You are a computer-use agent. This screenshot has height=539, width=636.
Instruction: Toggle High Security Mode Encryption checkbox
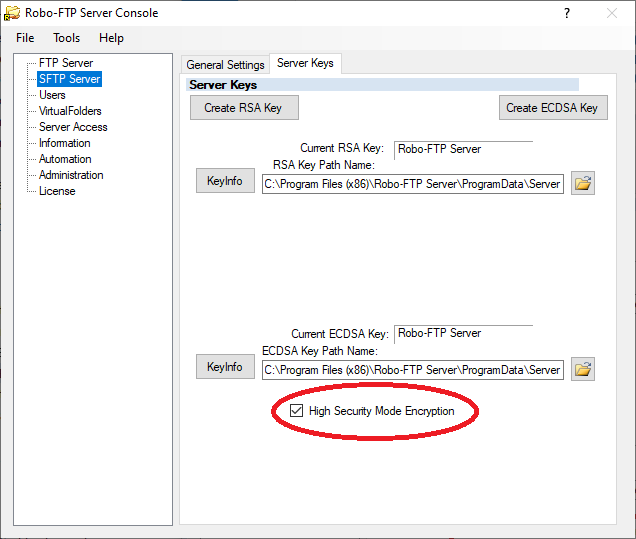297,410
